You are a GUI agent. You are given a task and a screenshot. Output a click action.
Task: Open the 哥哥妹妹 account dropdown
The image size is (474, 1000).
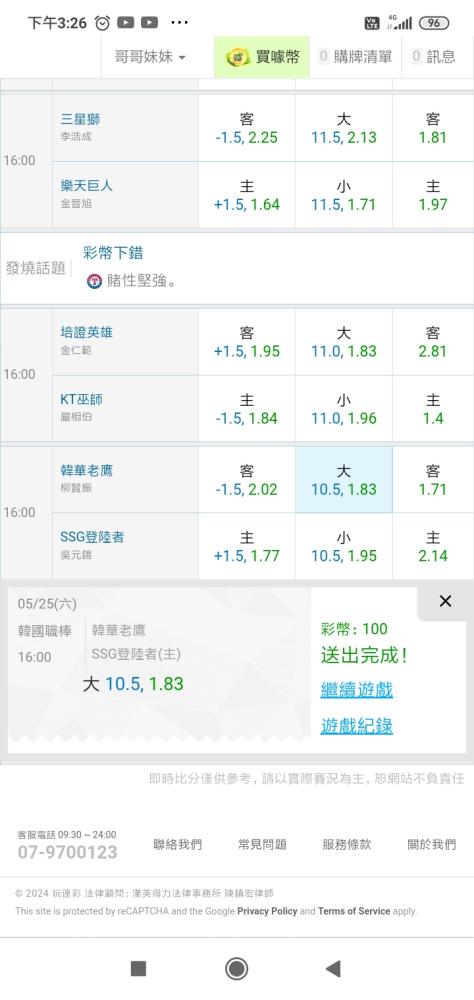click(151, 57)
